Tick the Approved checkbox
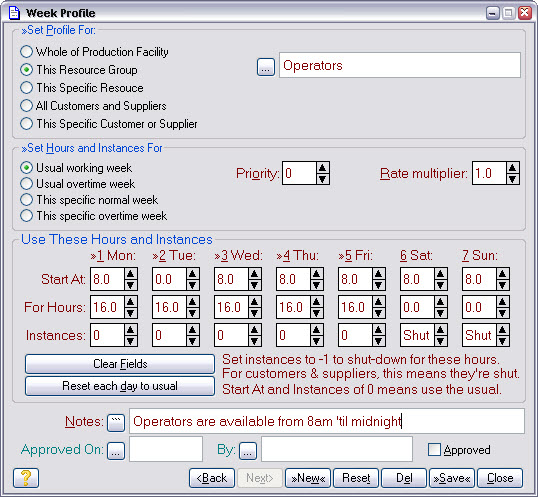 click(434, 449)
